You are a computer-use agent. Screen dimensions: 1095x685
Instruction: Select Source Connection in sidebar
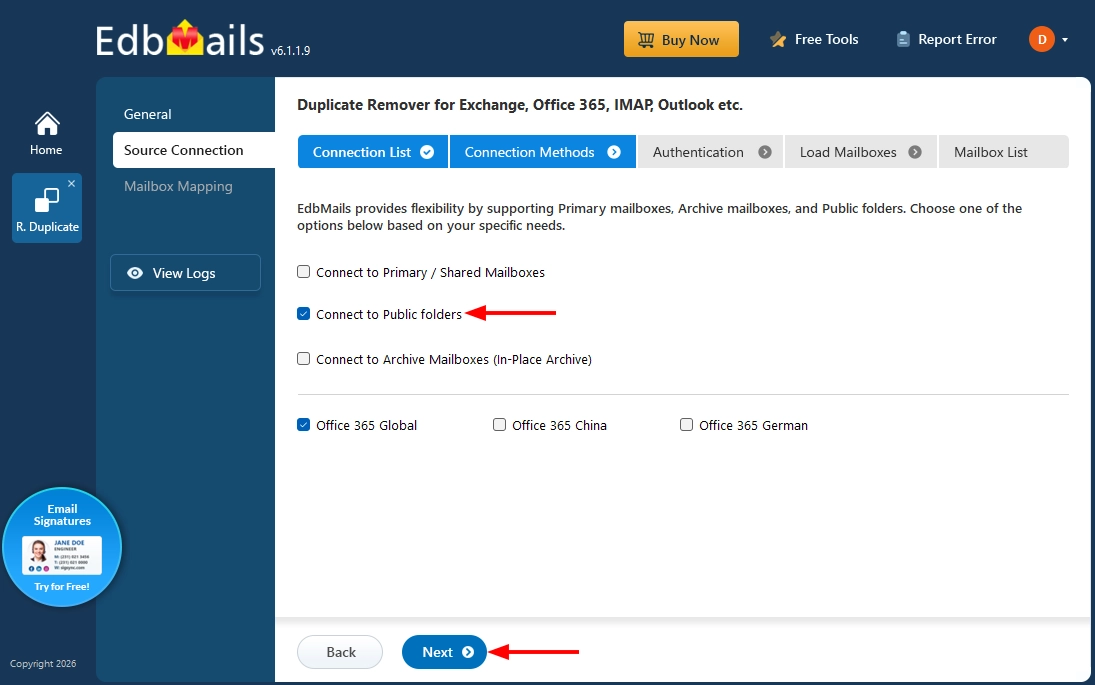click(194, 150)
